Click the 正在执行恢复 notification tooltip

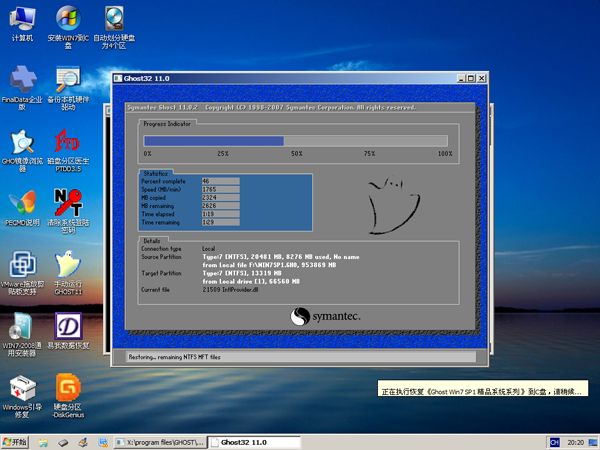[483, 388]
